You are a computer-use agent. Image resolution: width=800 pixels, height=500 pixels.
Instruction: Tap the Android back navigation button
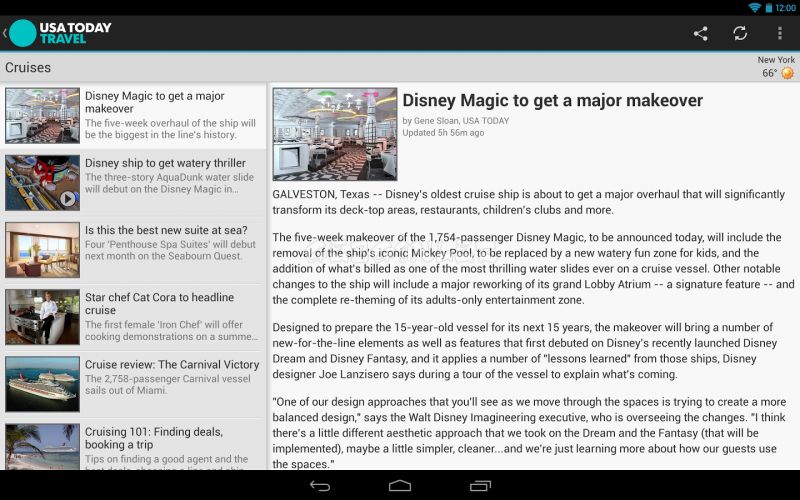coord(320,486)
